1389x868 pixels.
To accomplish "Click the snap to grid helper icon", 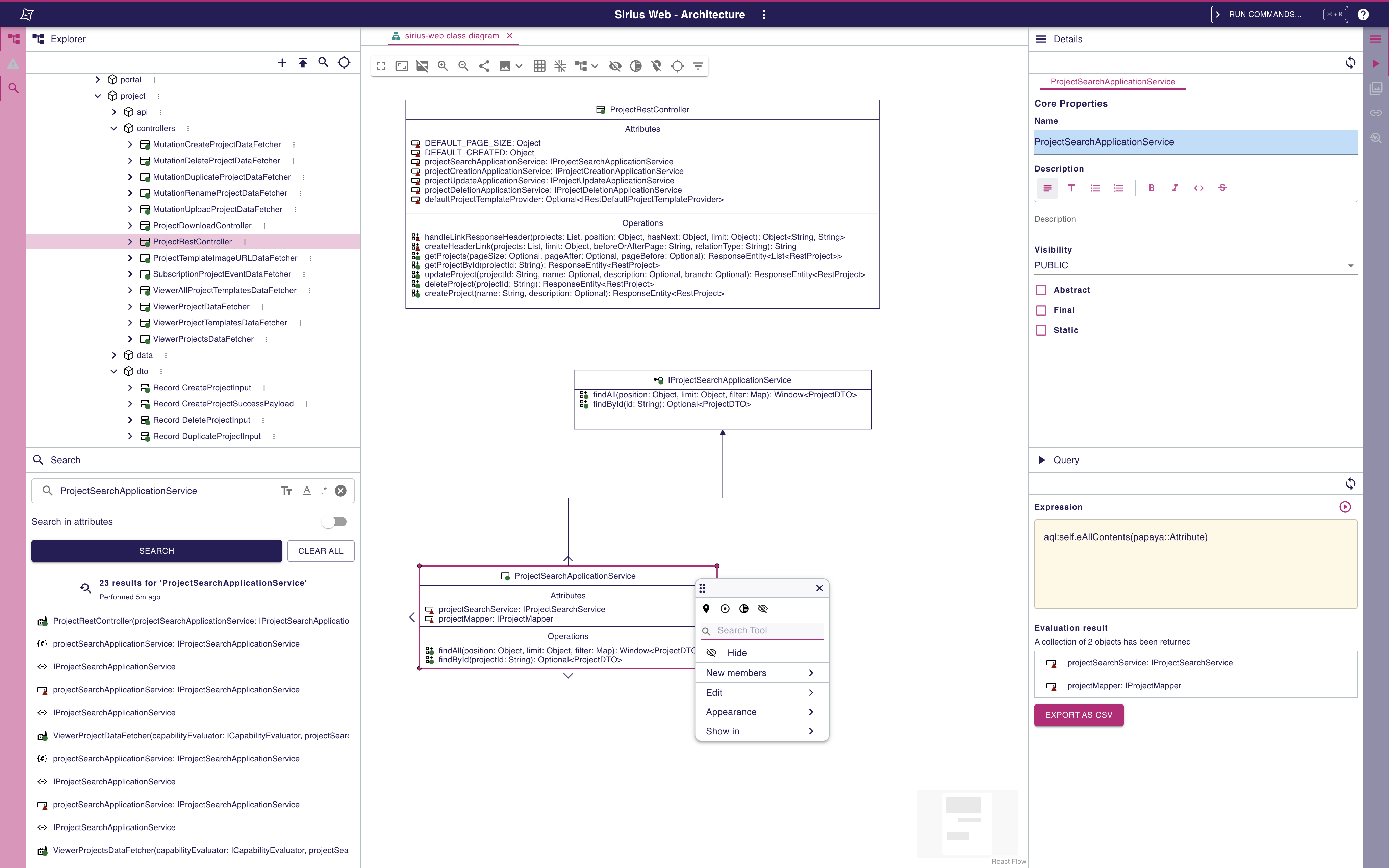I will (x=560, y=66).
